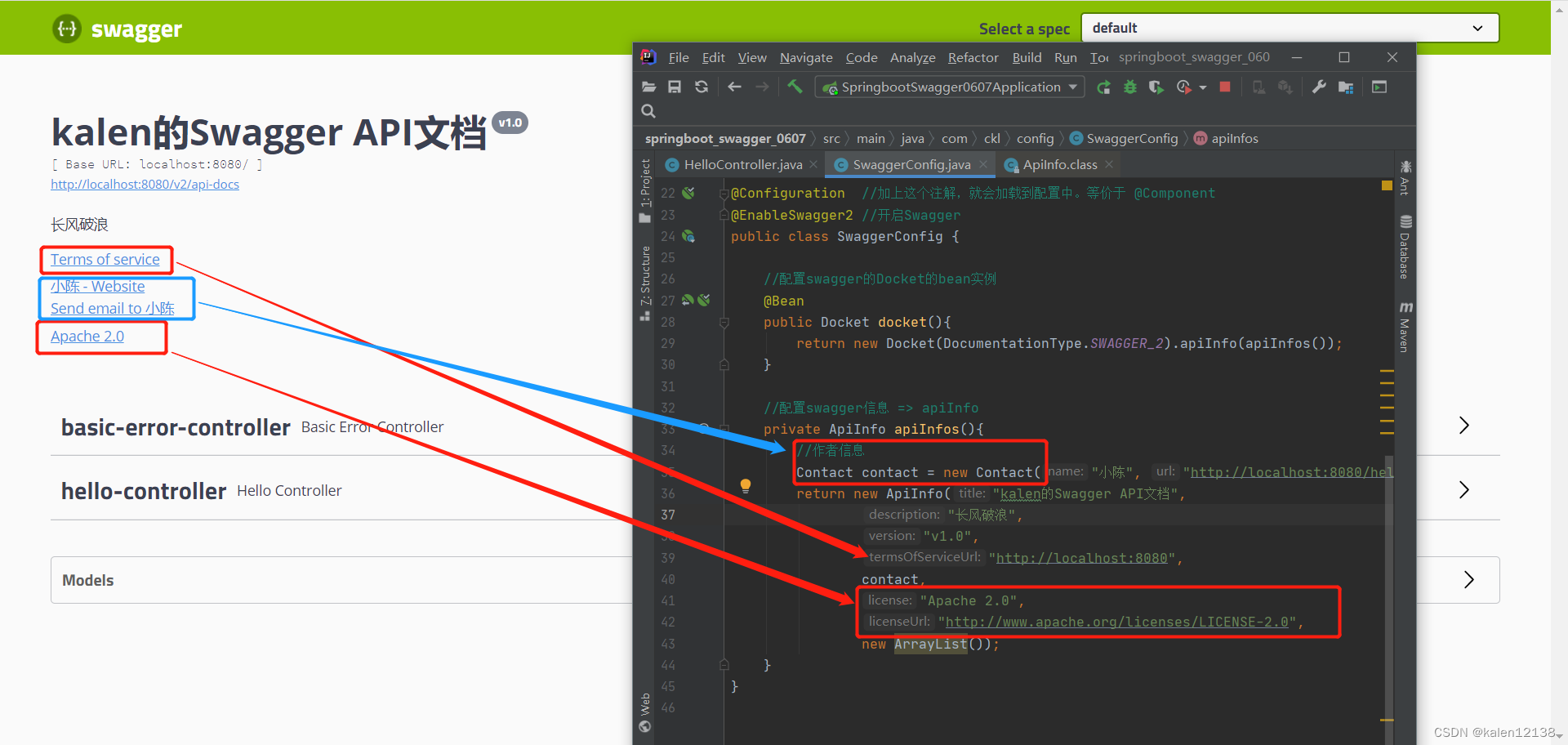Collapse the code fold marker on line 44
The image size is (1568, 745).
click(724, 665)
